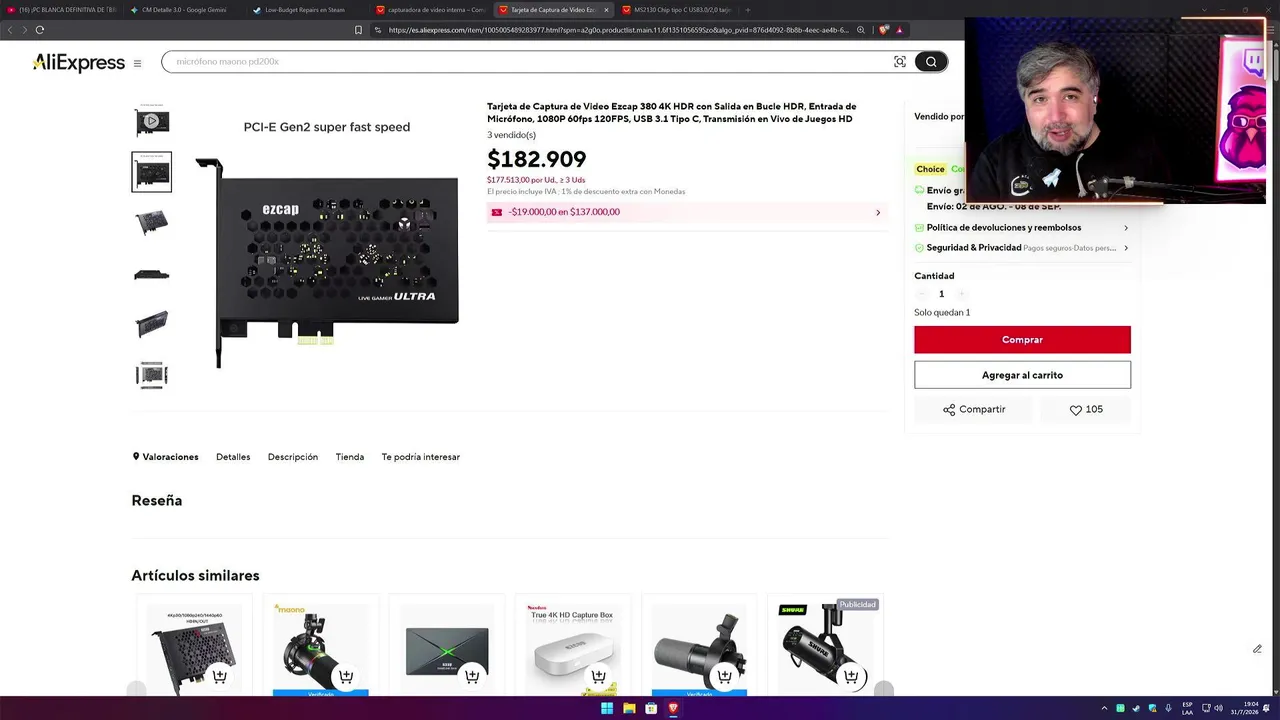Add the grey dynamic microphone to cart

[724, 676]
